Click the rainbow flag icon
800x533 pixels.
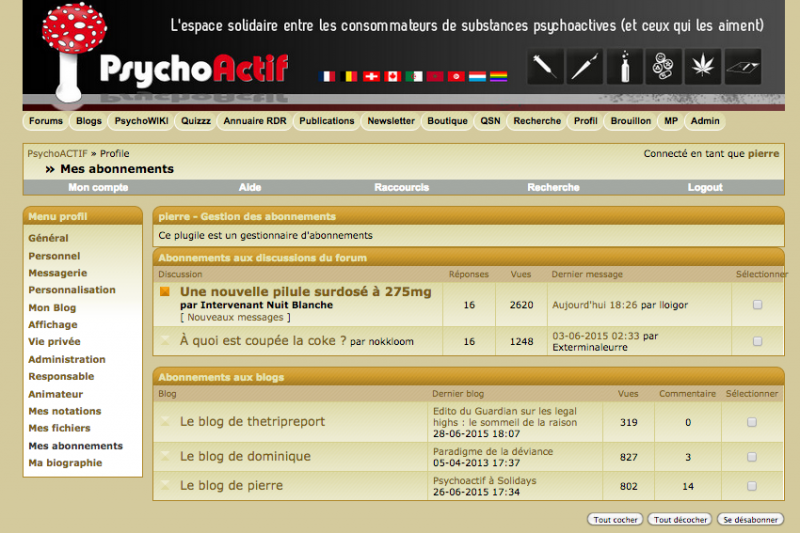pos(498,76)
